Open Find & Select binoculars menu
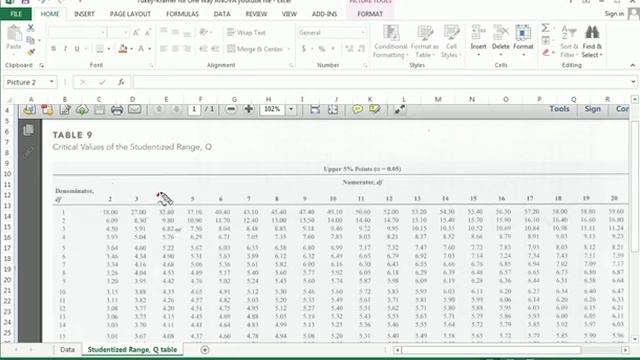 [592, 41]
